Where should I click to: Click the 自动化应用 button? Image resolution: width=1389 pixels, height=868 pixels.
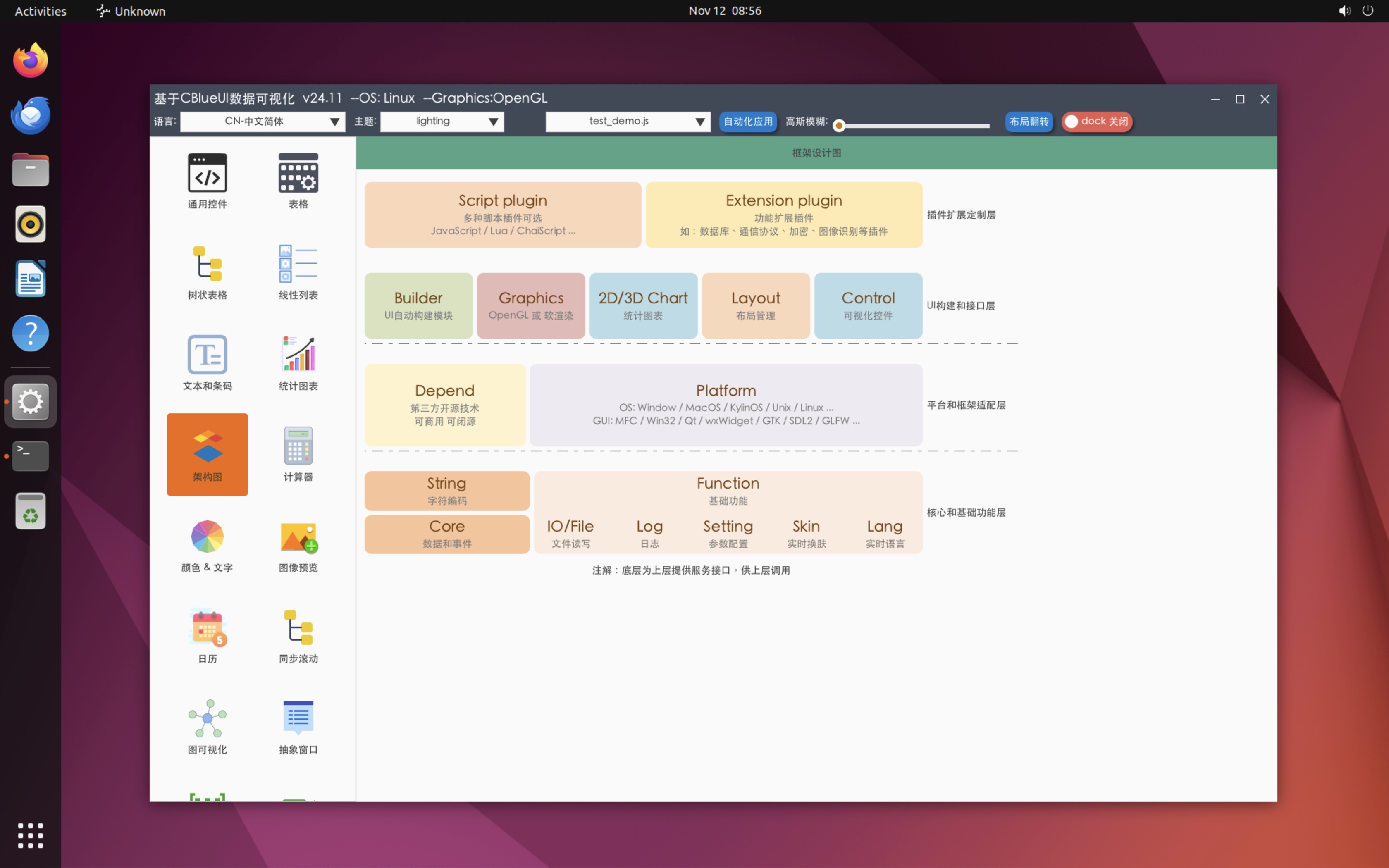747,122
